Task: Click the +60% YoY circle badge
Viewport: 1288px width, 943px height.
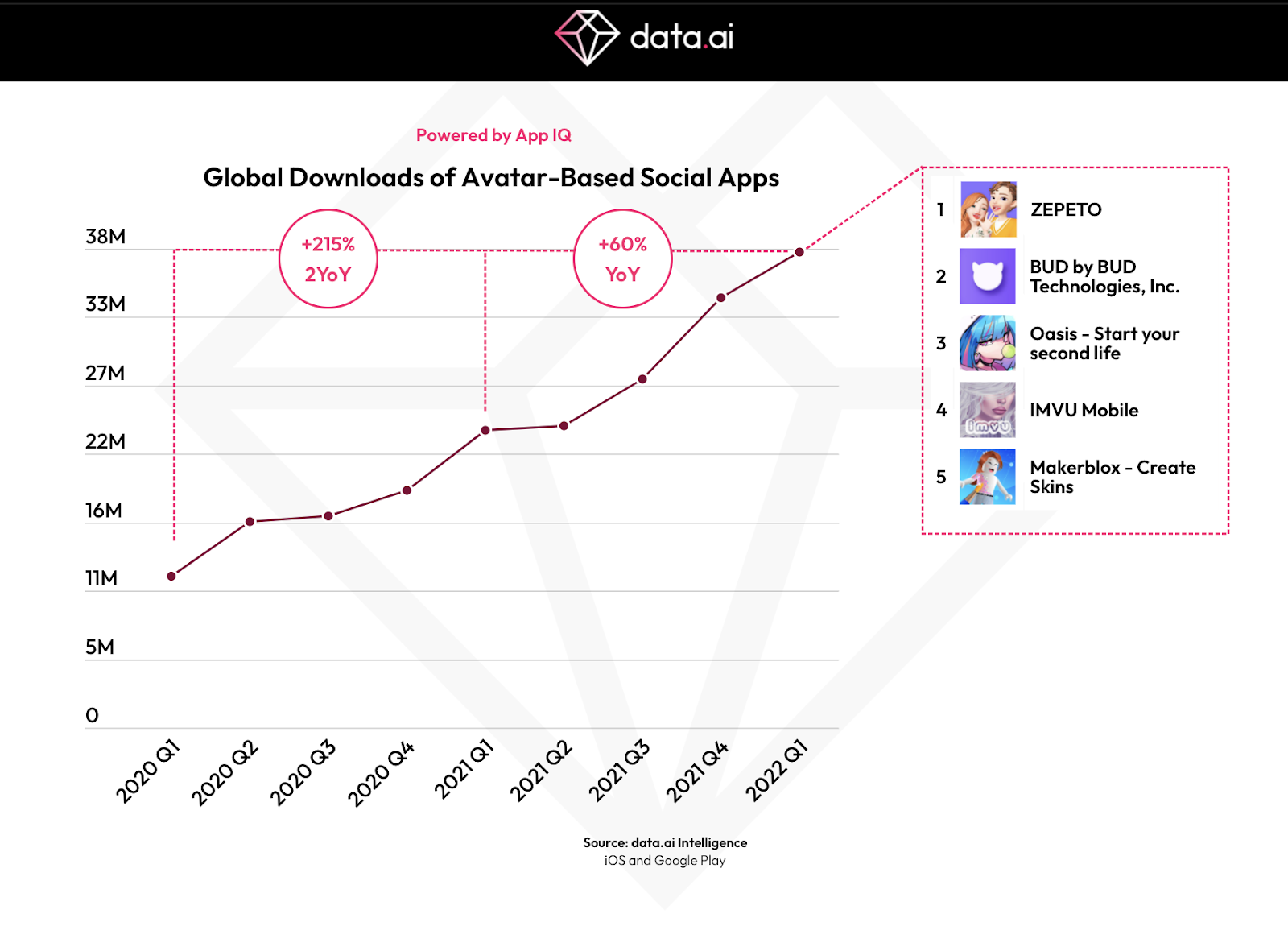Action: click(623, 258)
